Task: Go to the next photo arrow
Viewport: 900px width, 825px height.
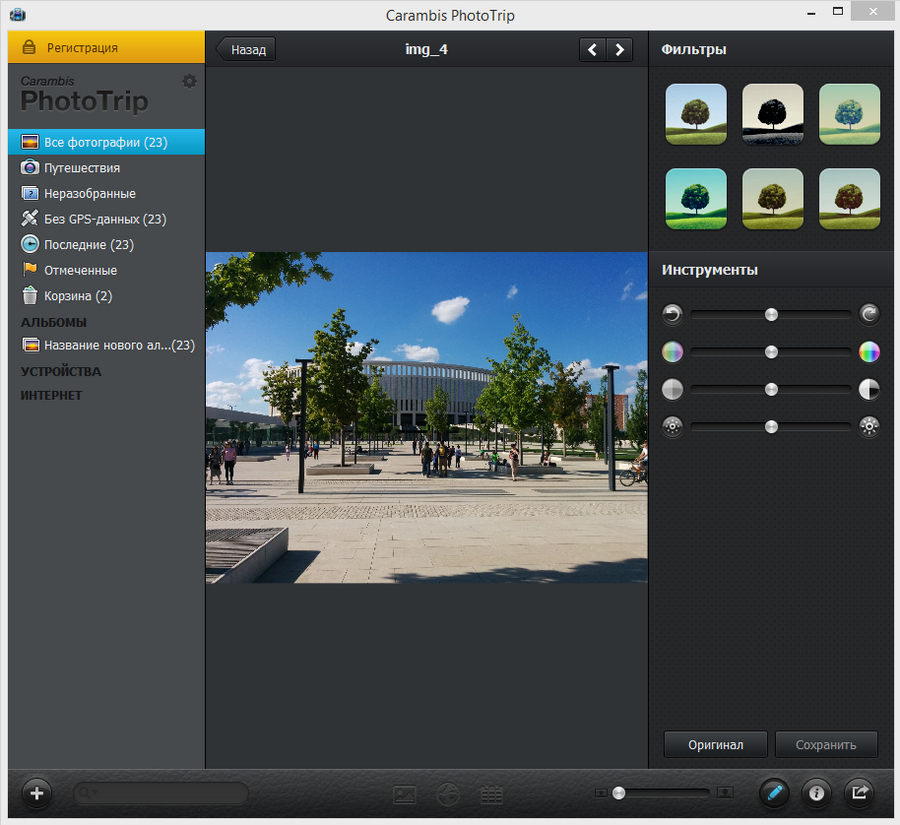Action: [x=620, y=49]
